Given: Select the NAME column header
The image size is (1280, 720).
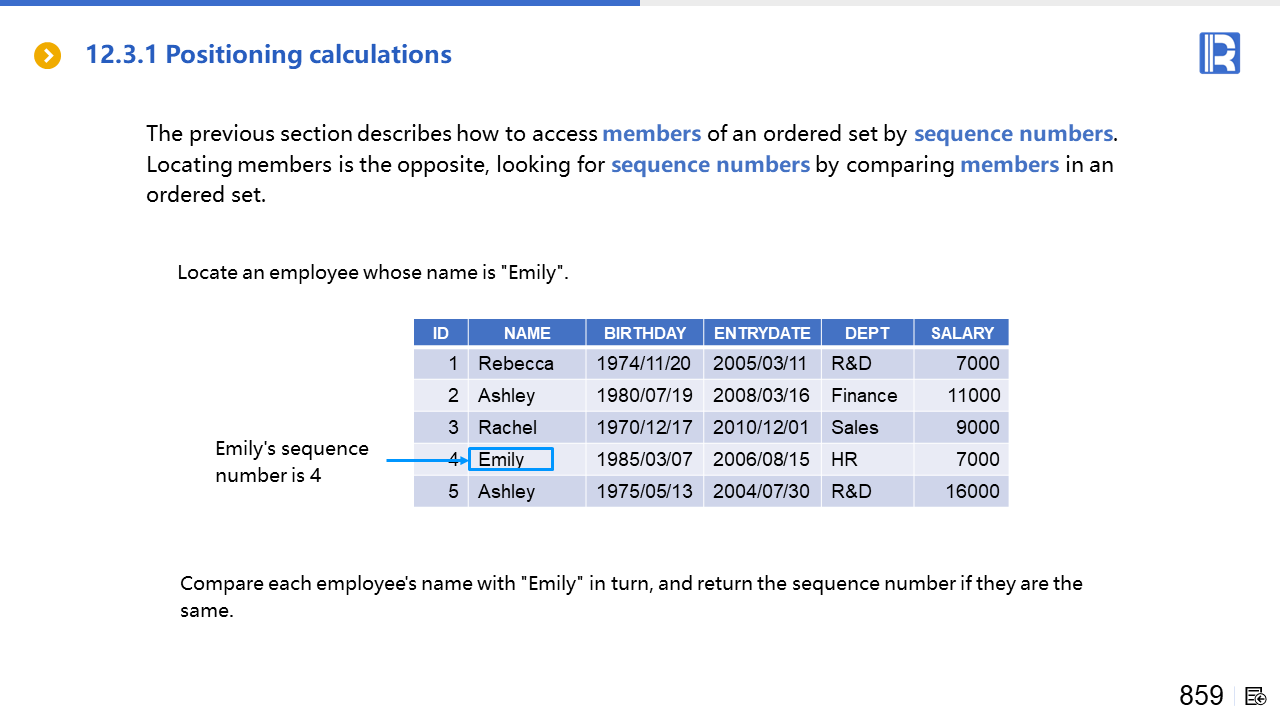Looking at the screenshot, I should point(527,333).
